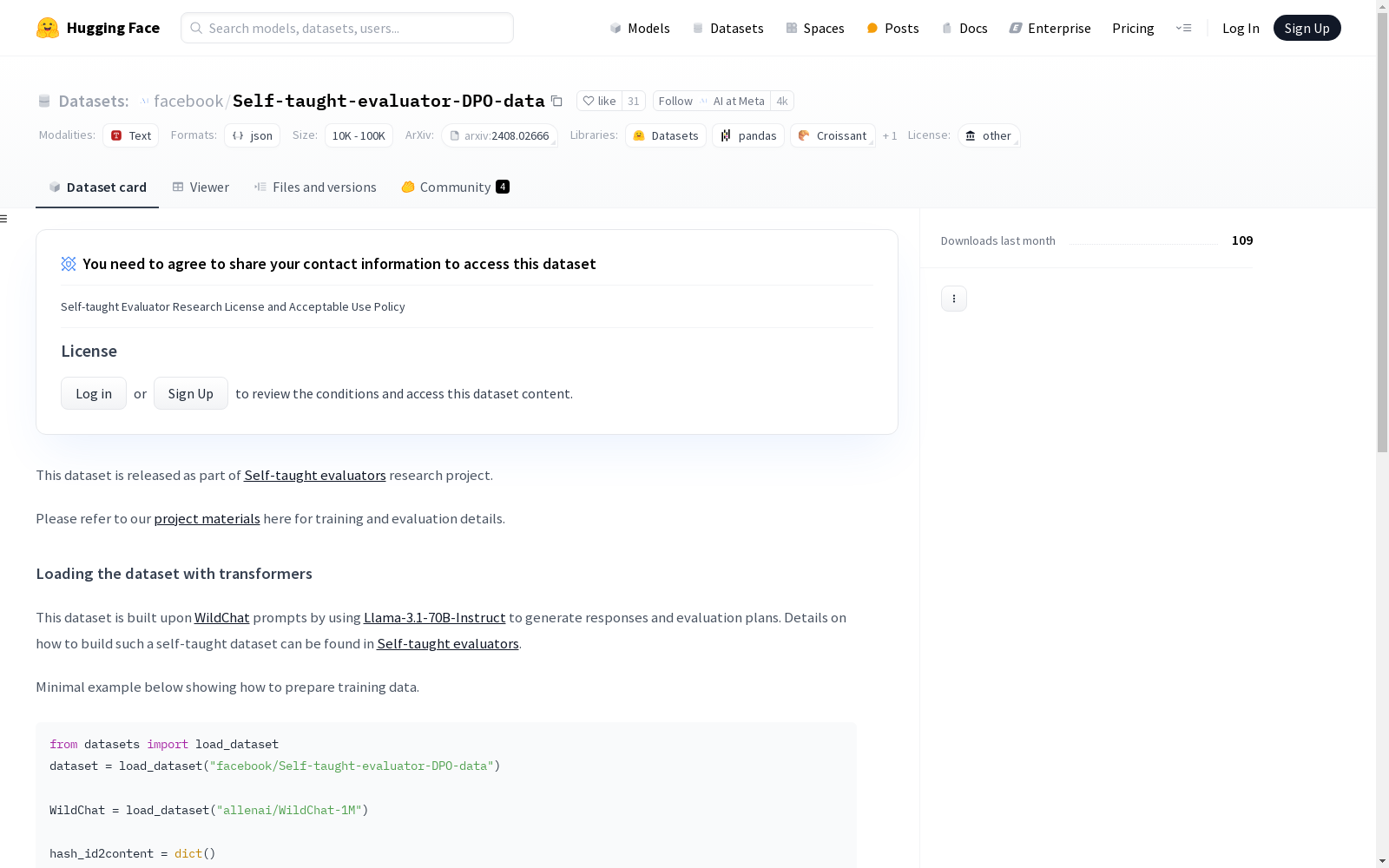Select the 10K - 100K size tag
Image resolution: width=1389 pixels, height=868 pixels.
[359, 135]
